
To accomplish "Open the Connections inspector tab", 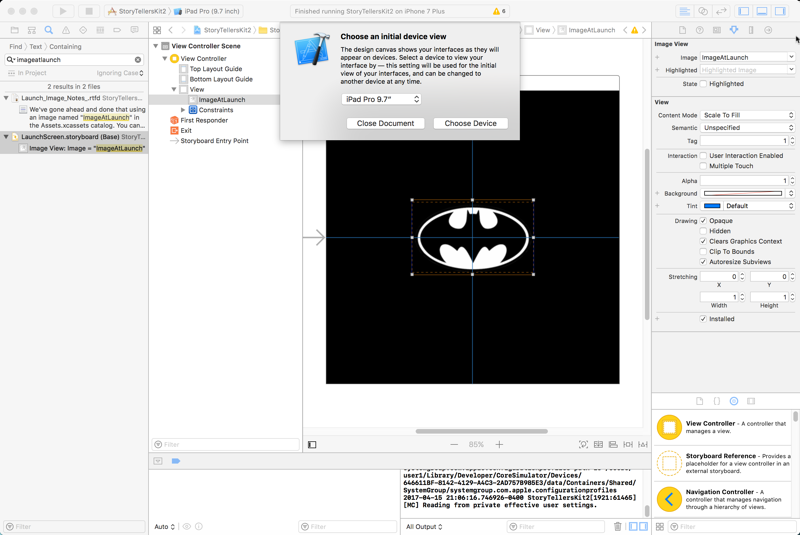I will [x=768, y=30].
